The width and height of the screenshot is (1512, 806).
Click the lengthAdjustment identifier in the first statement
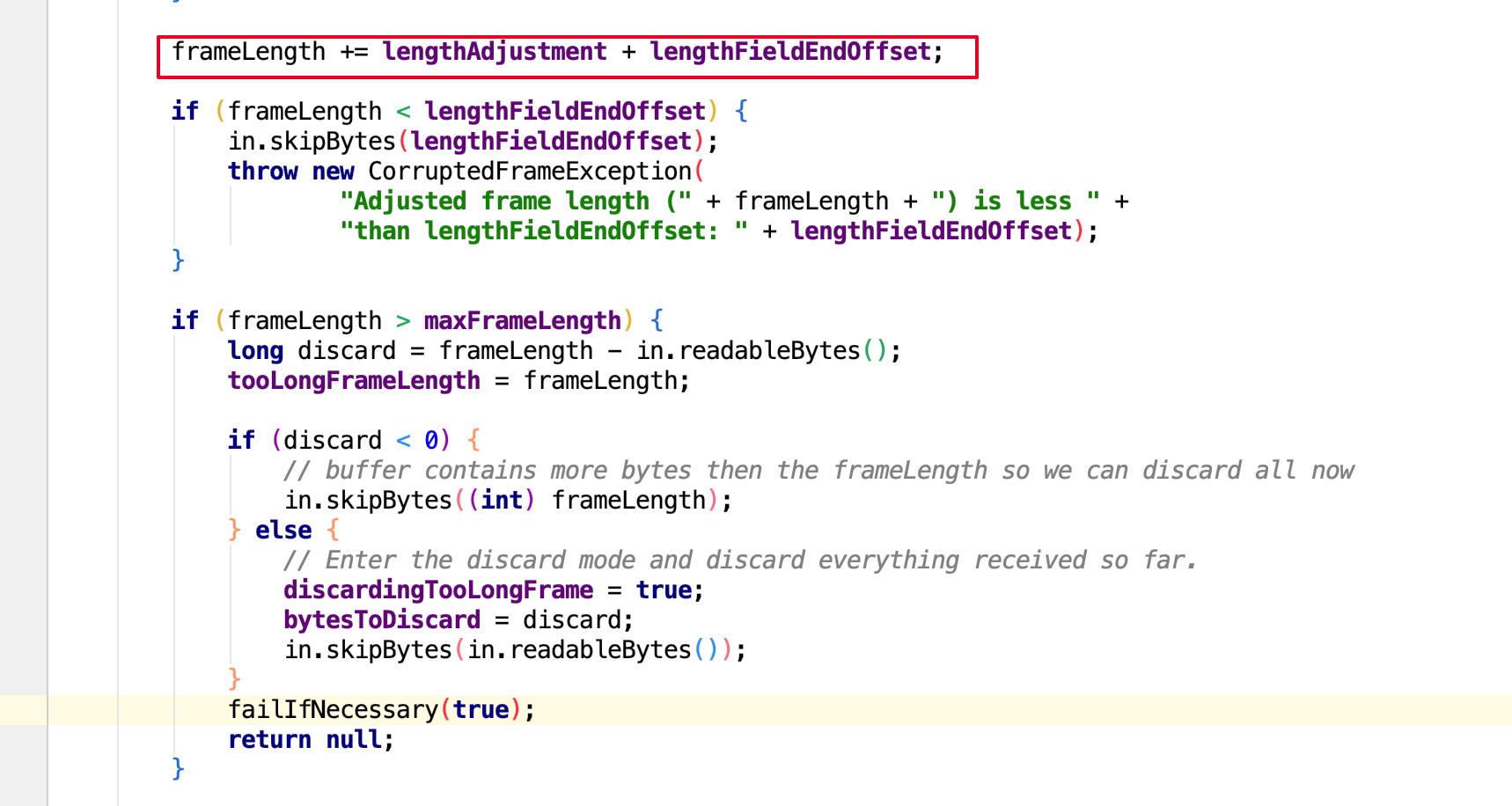[495, 52]
